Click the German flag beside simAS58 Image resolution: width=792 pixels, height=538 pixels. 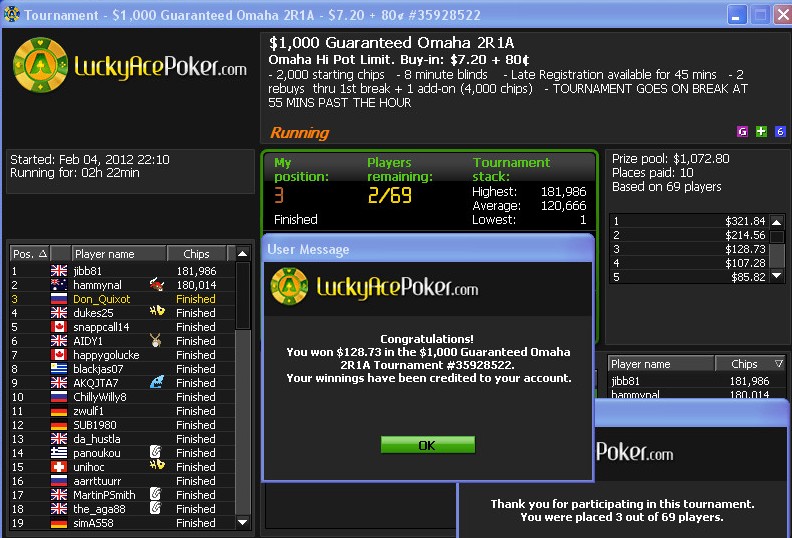pyautogui.click(x=59, y=523)
